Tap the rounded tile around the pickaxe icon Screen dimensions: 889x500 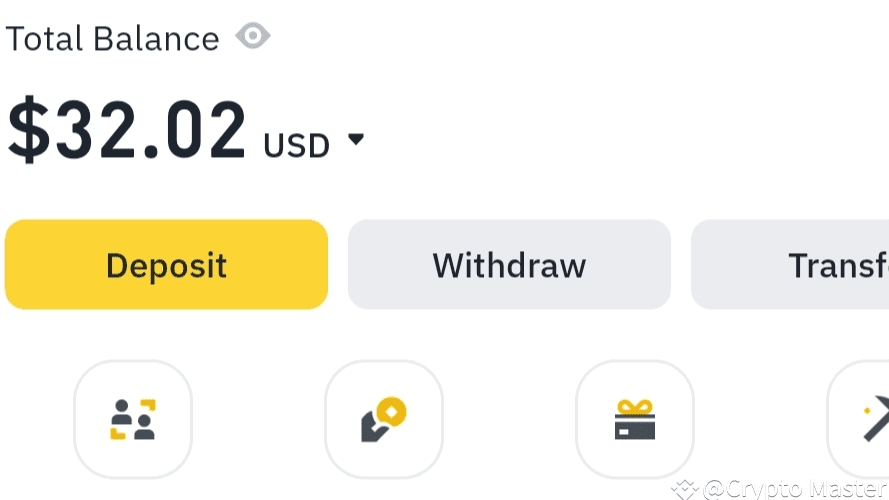pyautogui.click(x=858, y=419)
